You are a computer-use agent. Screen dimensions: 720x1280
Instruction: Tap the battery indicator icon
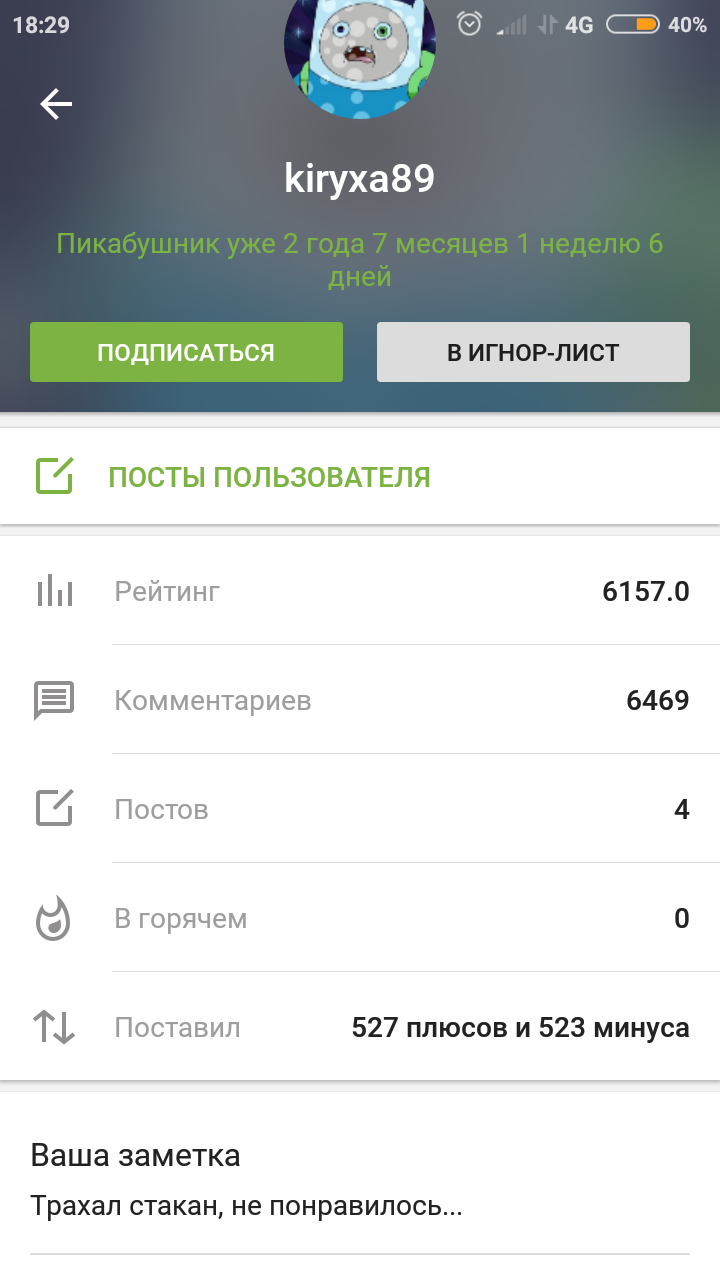point(632,24)
